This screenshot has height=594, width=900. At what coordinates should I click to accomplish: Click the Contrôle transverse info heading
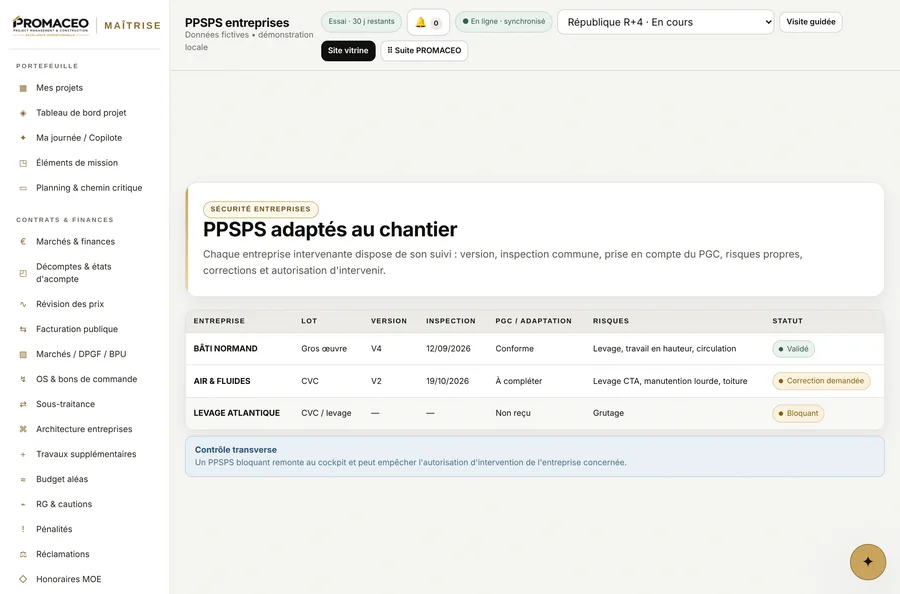235,450
